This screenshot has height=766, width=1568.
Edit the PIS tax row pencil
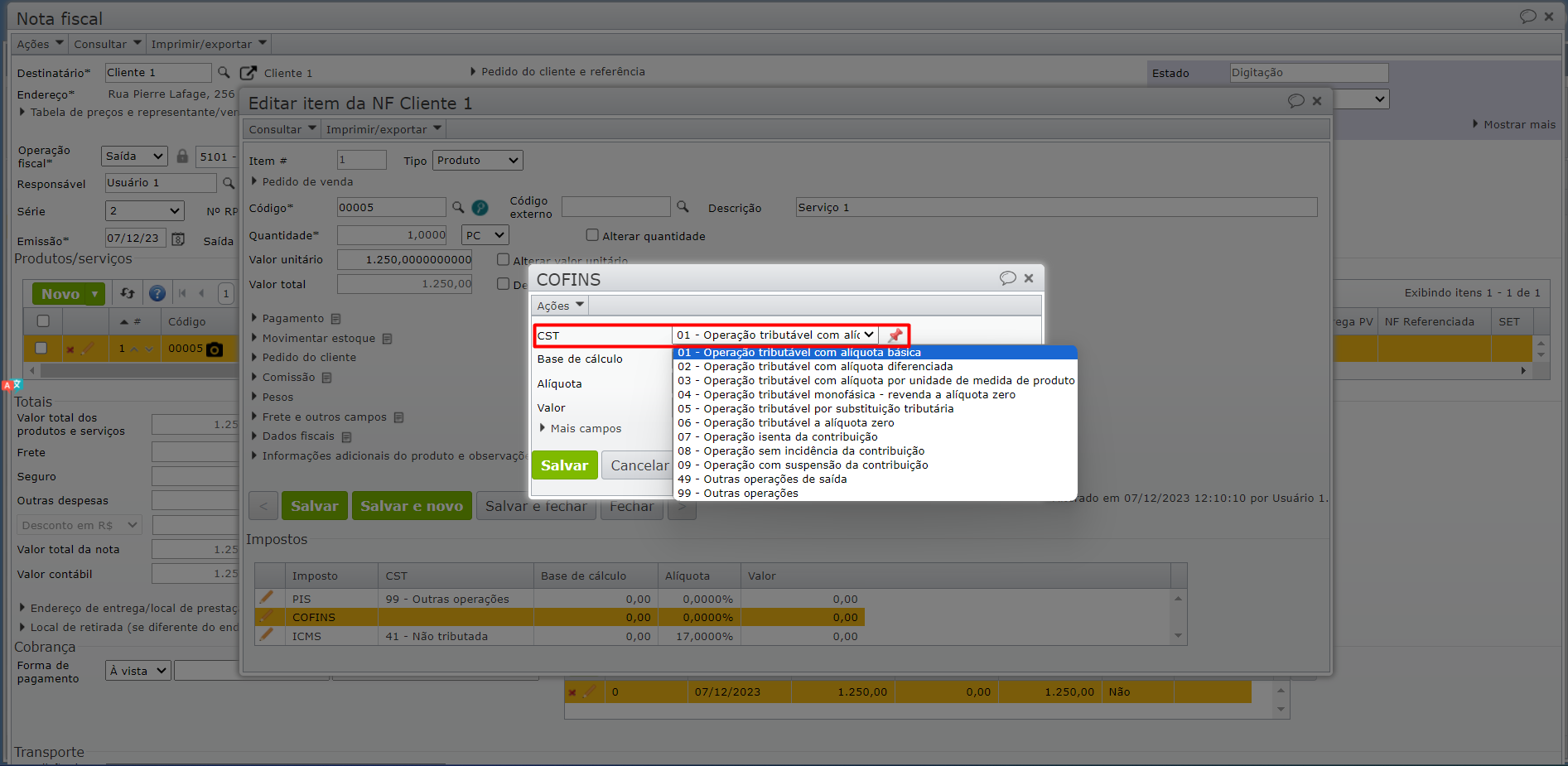(x=266, y=598)
